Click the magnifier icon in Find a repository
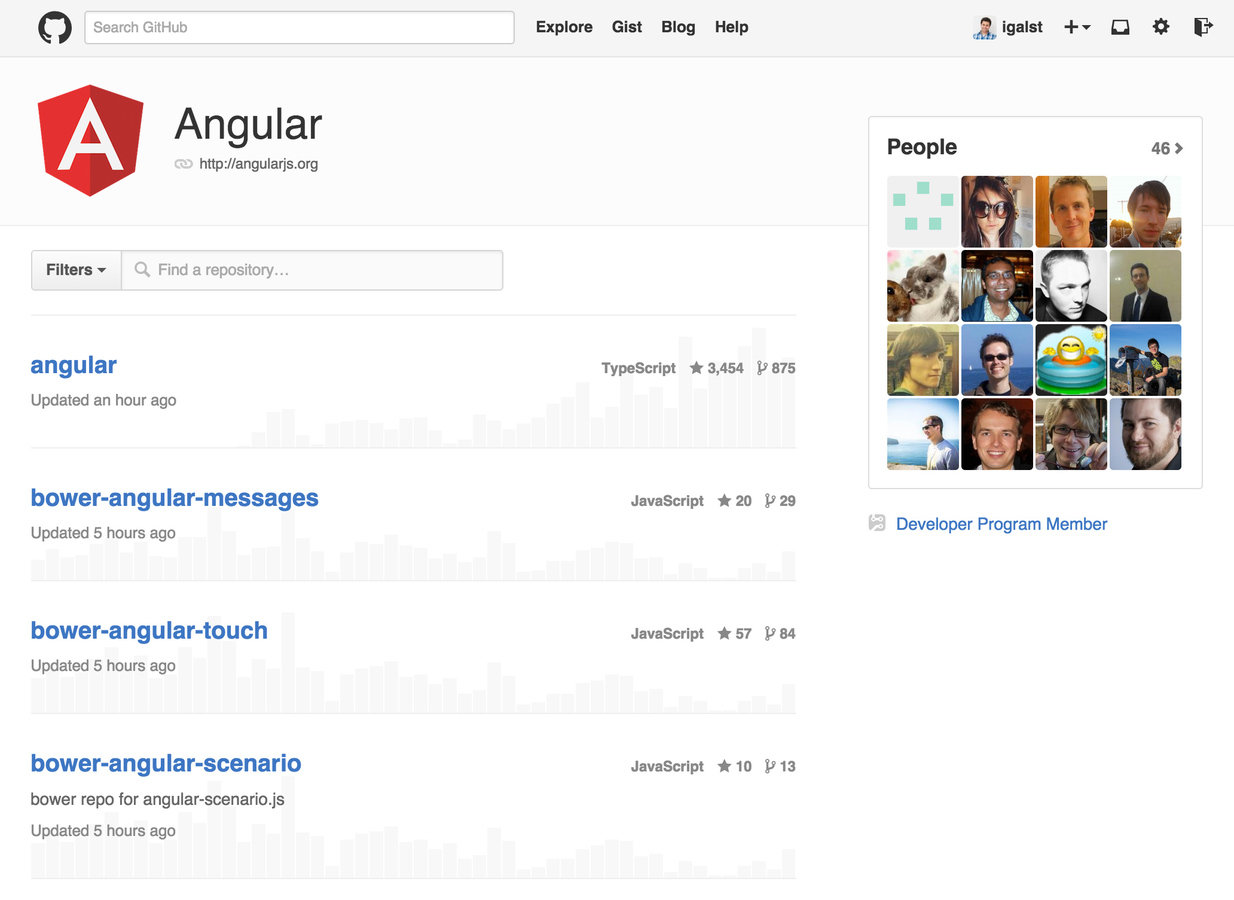This screenshot has width=1234, height=900. [x=142, y=270]
